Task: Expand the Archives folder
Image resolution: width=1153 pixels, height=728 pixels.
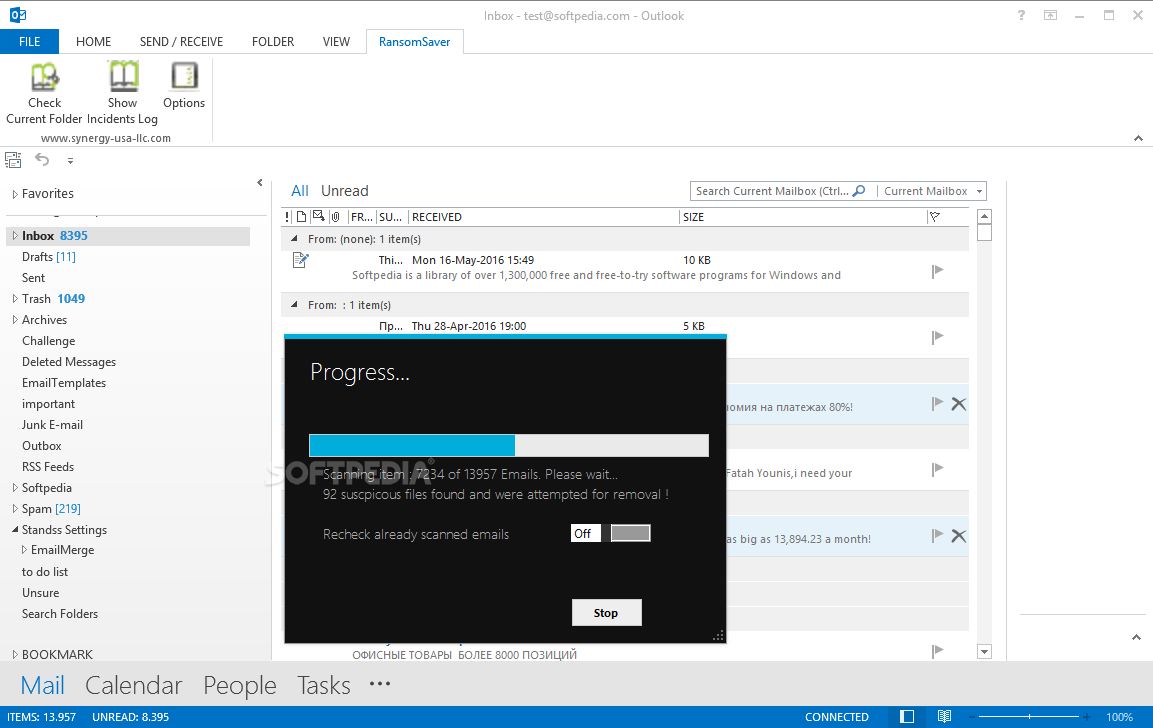Action: [15, 320]
